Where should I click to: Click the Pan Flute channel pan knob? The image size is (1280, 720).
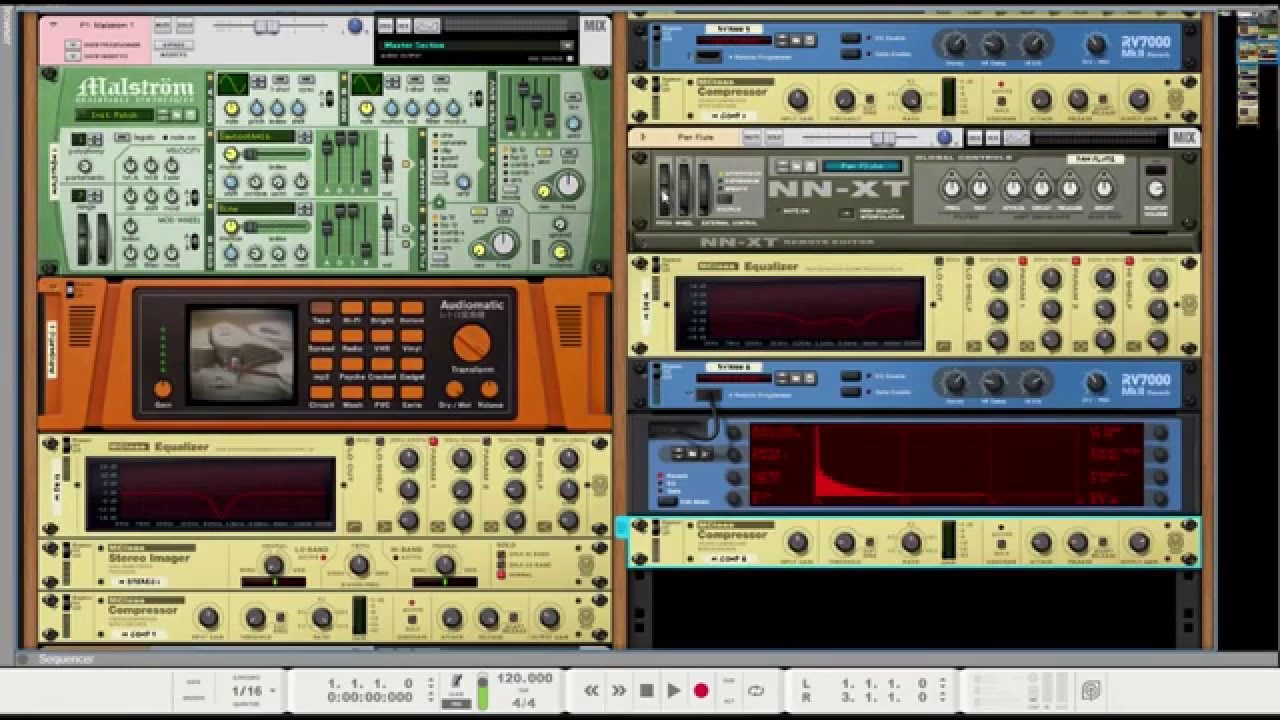click(x=944, y=137)
